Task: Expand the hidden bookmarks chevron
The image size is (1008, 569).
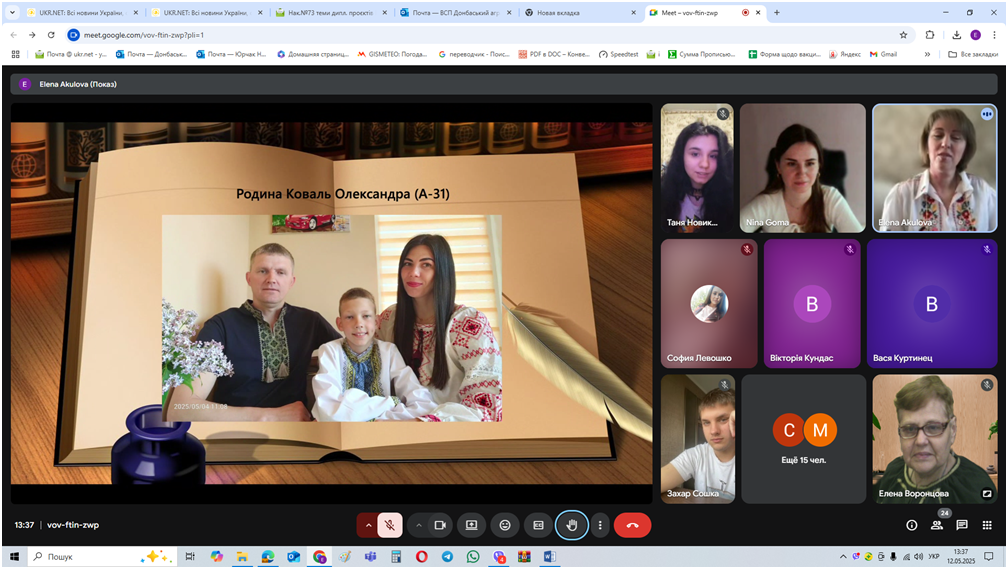Action: click(927, 54)
